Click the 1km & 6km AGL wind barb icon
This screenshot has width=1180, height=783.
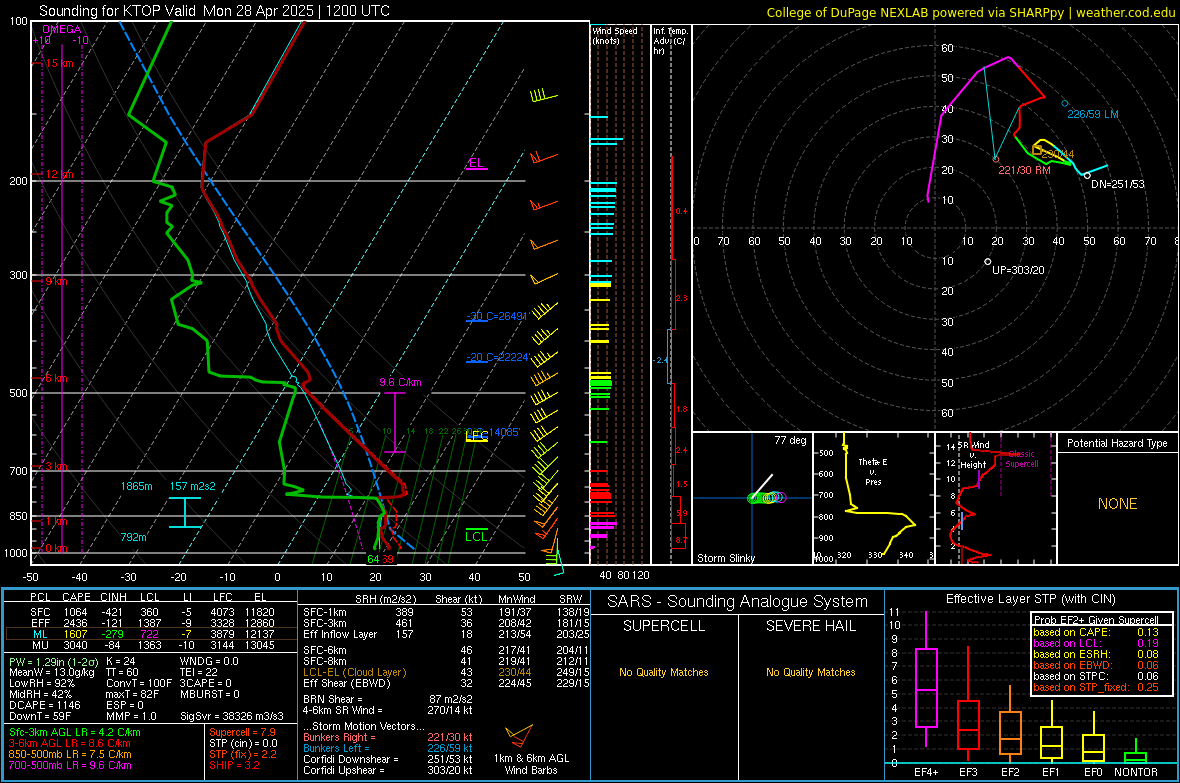pos(519,736)
